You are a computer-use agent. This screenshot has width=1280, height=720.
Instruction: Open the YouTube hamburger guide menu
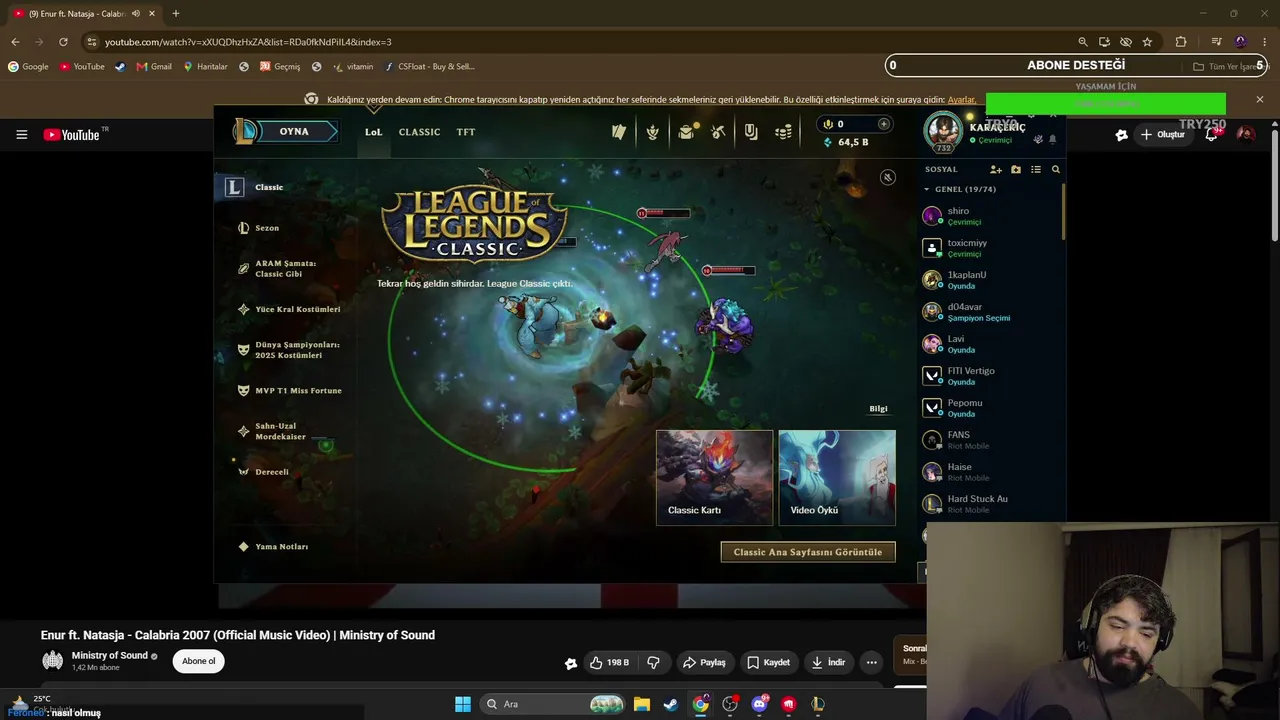21,135
